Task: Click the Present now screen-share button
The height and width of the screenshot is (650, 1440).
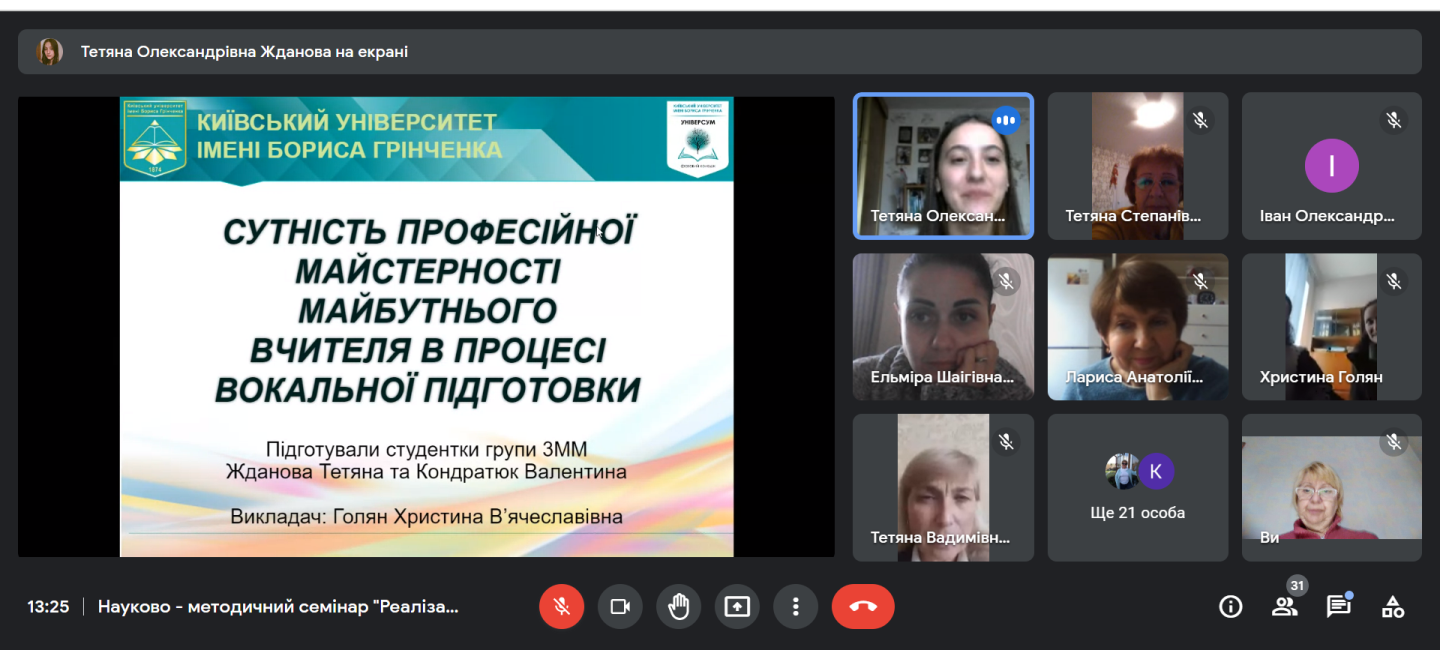Action: [x=737, y=606]
